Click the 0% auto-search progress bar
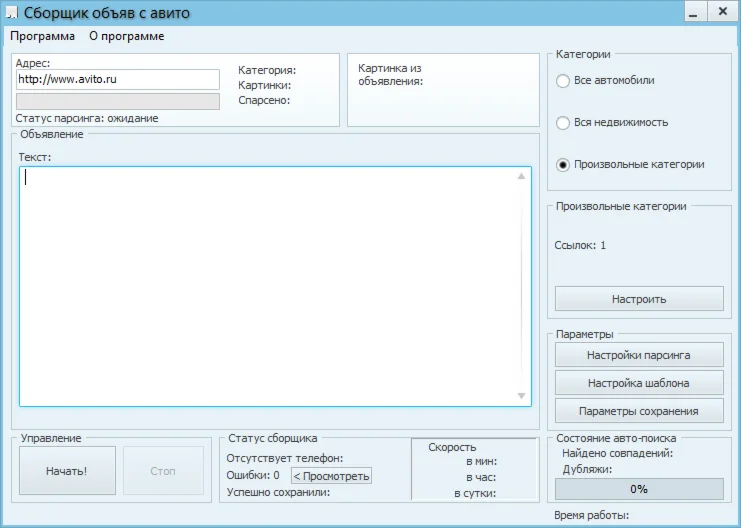Image resolution: width=741 pixels, height=528 pixels. pyautogui.click(x=639, y=489)
